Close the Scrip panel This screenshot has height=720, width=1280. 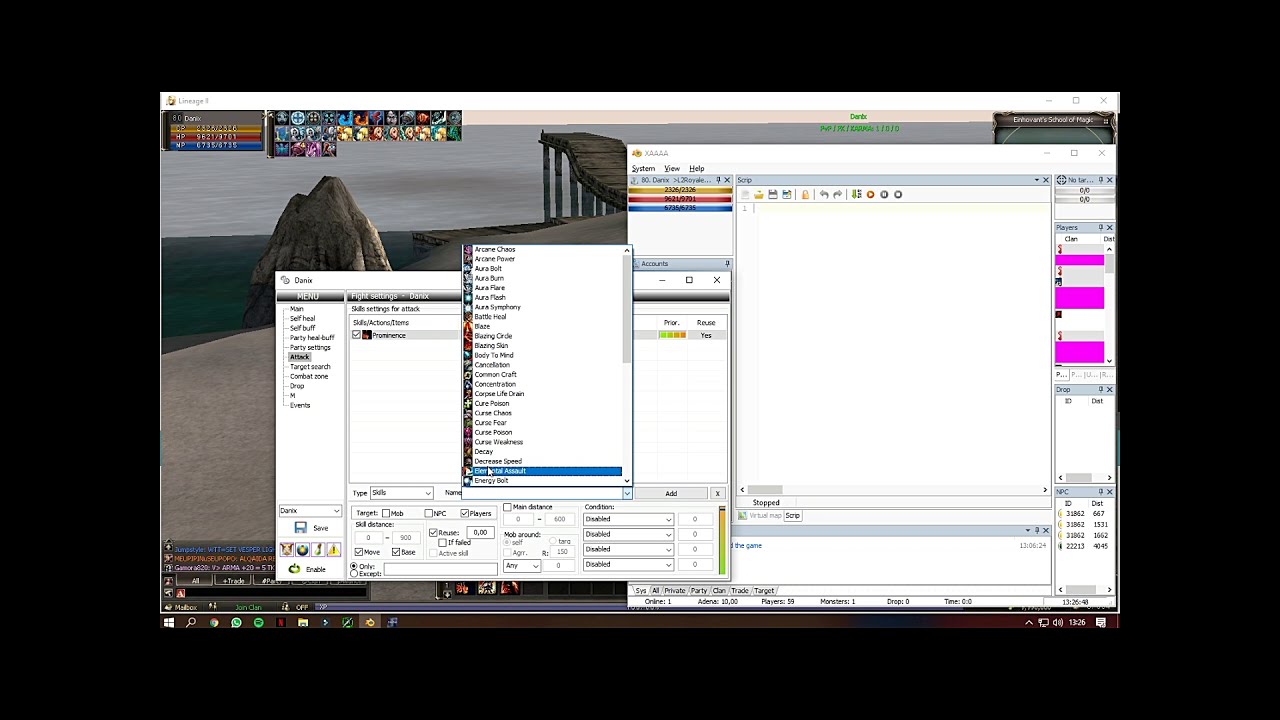click(1046, 180)
